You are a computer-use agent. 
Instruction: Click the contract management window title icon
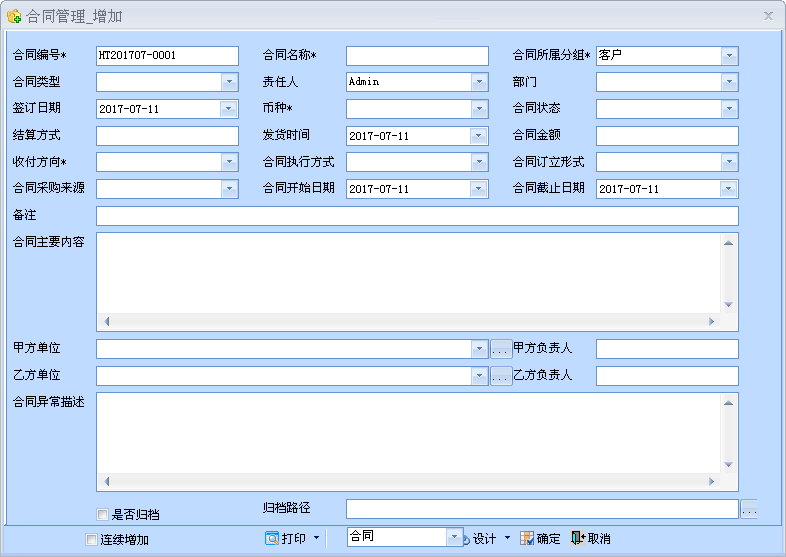(x=14, y=17)
